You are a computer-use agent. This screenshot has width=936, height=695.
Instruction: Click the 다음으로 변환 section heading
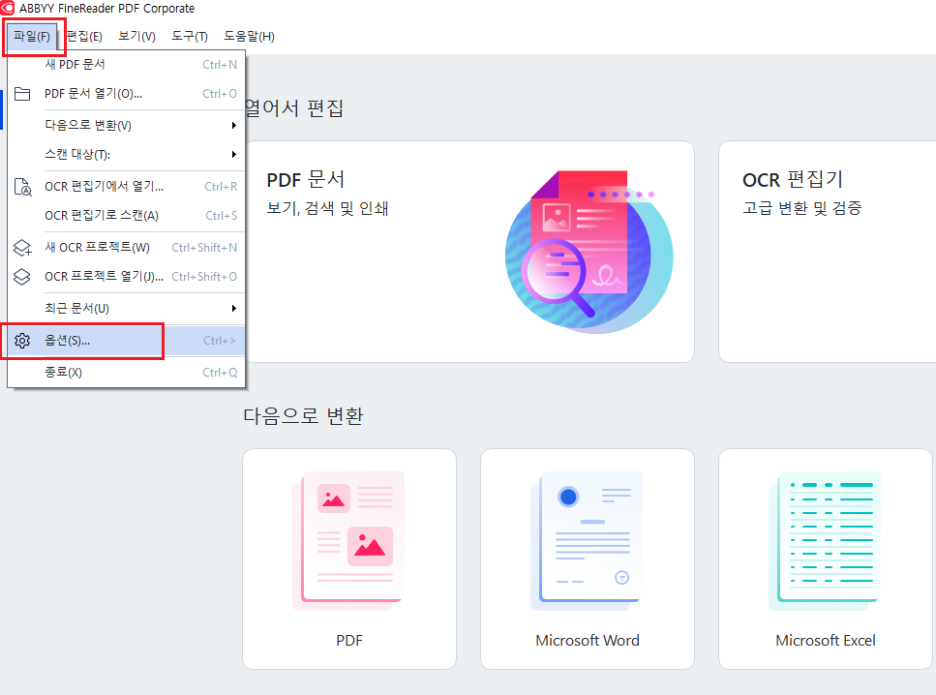303,416
